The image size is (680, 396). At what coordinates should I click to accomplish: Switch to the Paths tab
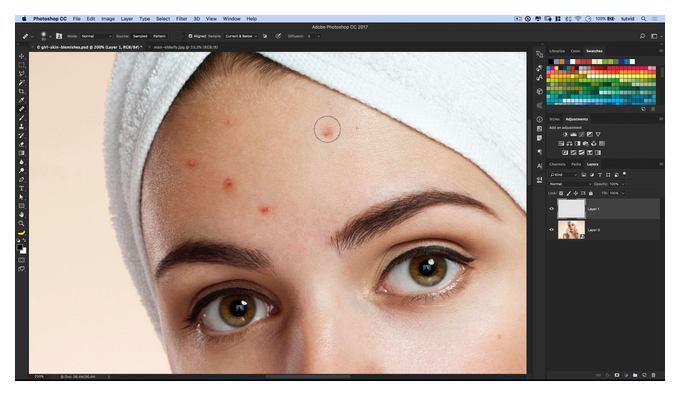tap(576, 164)
